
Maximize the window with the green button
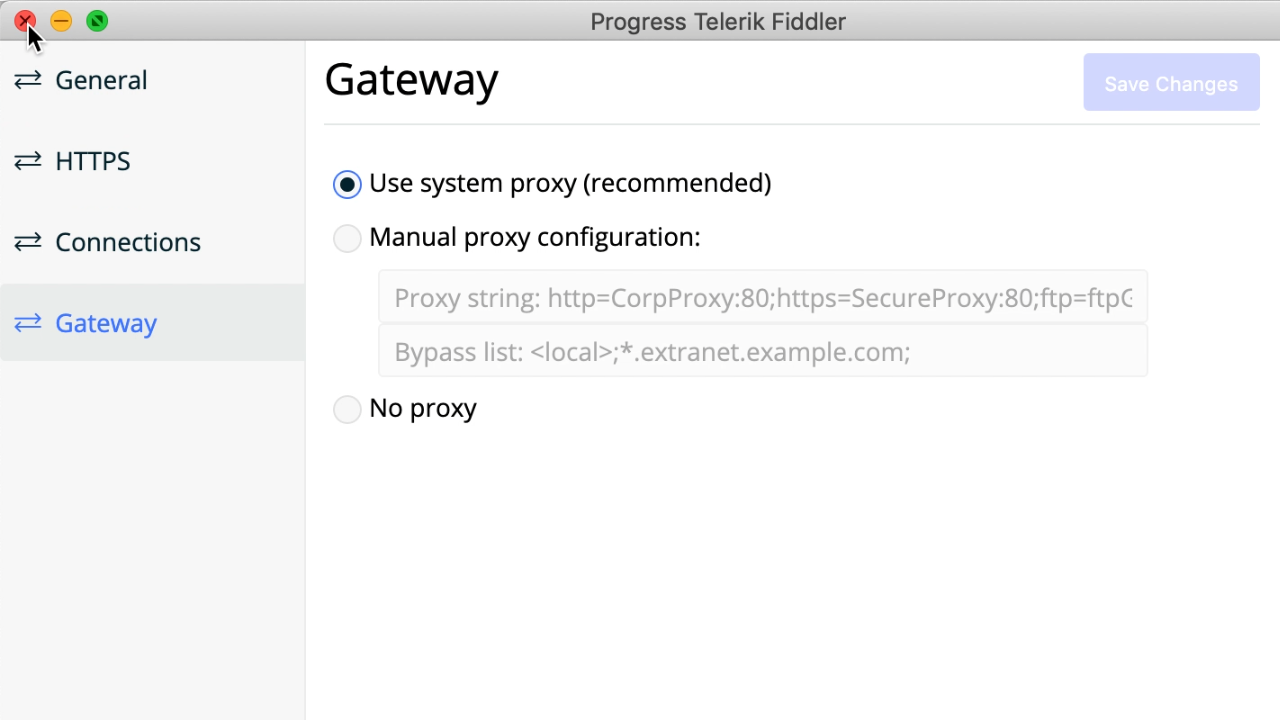coord(97,21)
